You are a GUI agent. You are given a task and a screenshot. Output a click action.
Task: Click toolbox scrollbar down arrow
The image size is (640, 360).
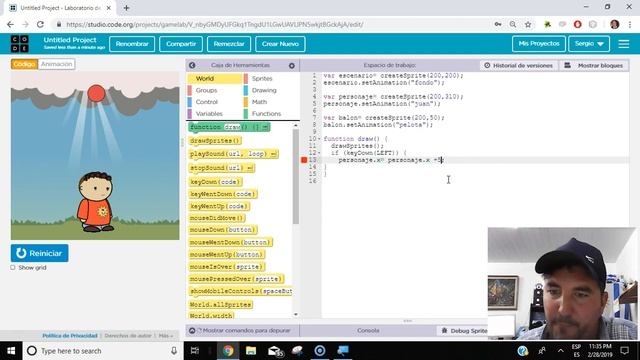(296, 315)
